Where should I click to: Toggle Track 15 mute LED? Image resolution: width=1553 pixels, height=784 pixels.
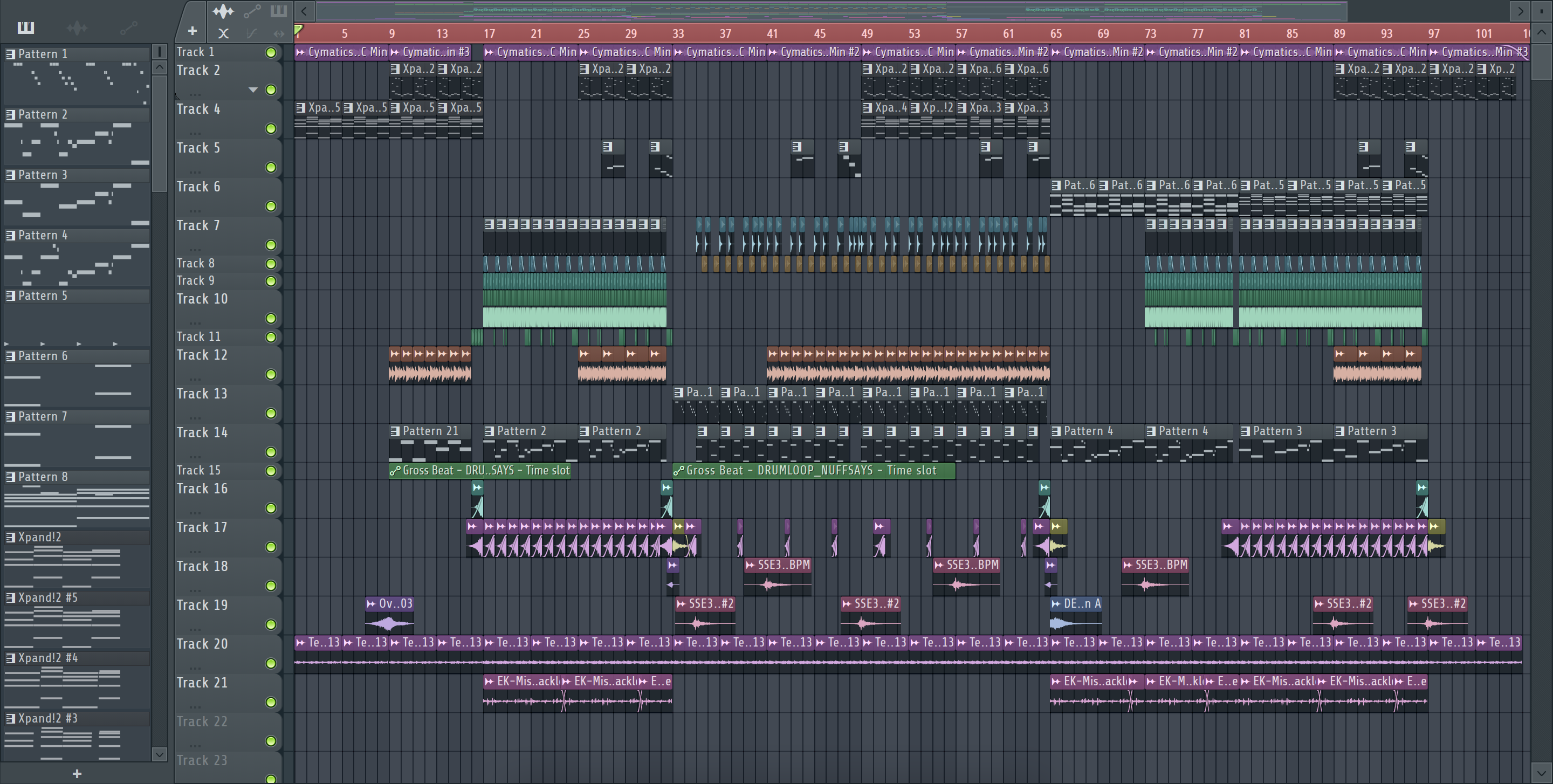pyautogui.click(x=271, y=471)
